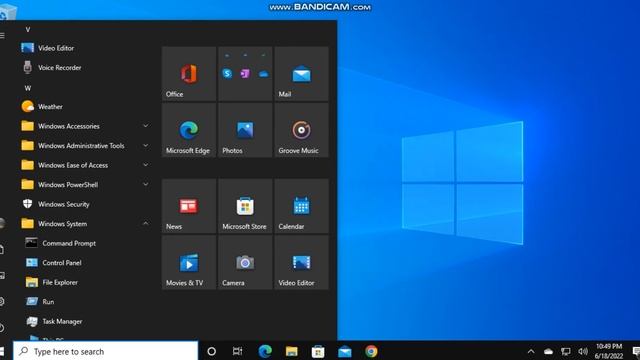Image resolution: width=640 pixels, height=360 pixels.
Task: Open the Movies & TV tile
Action: point(189,262)
